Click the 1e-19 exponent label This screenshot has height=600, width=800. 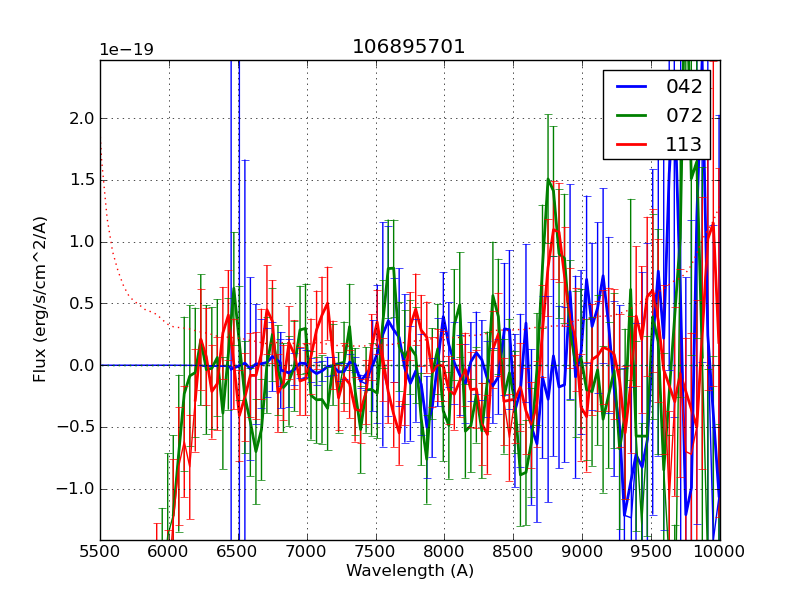(x=126, y=50)
